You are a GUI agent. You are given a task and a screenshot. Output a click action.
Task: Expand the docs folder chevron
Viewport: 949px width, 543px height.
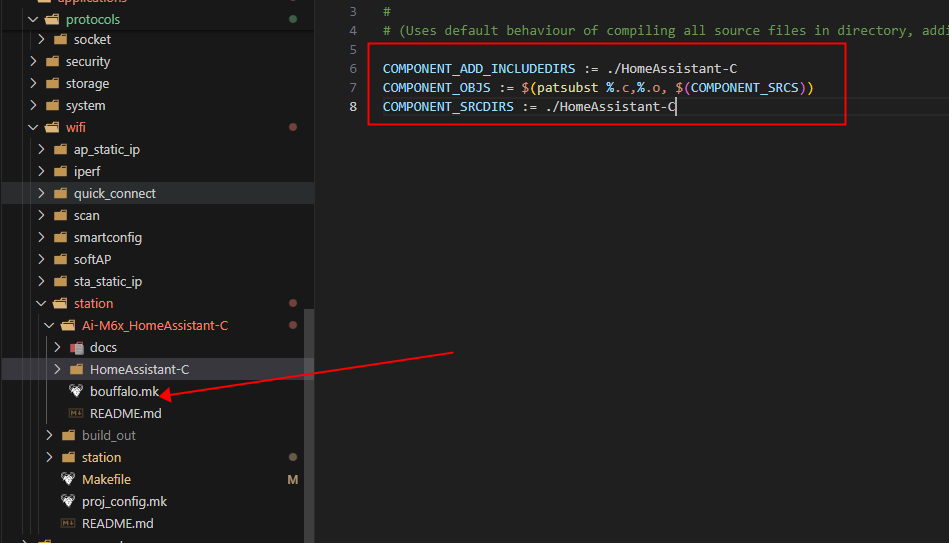point(57,347)
